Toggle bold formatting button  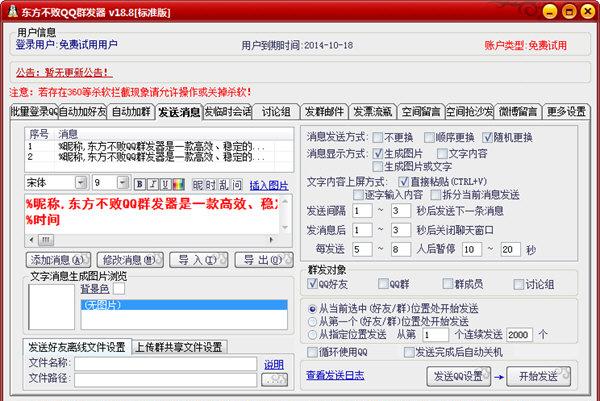[139, 184]
